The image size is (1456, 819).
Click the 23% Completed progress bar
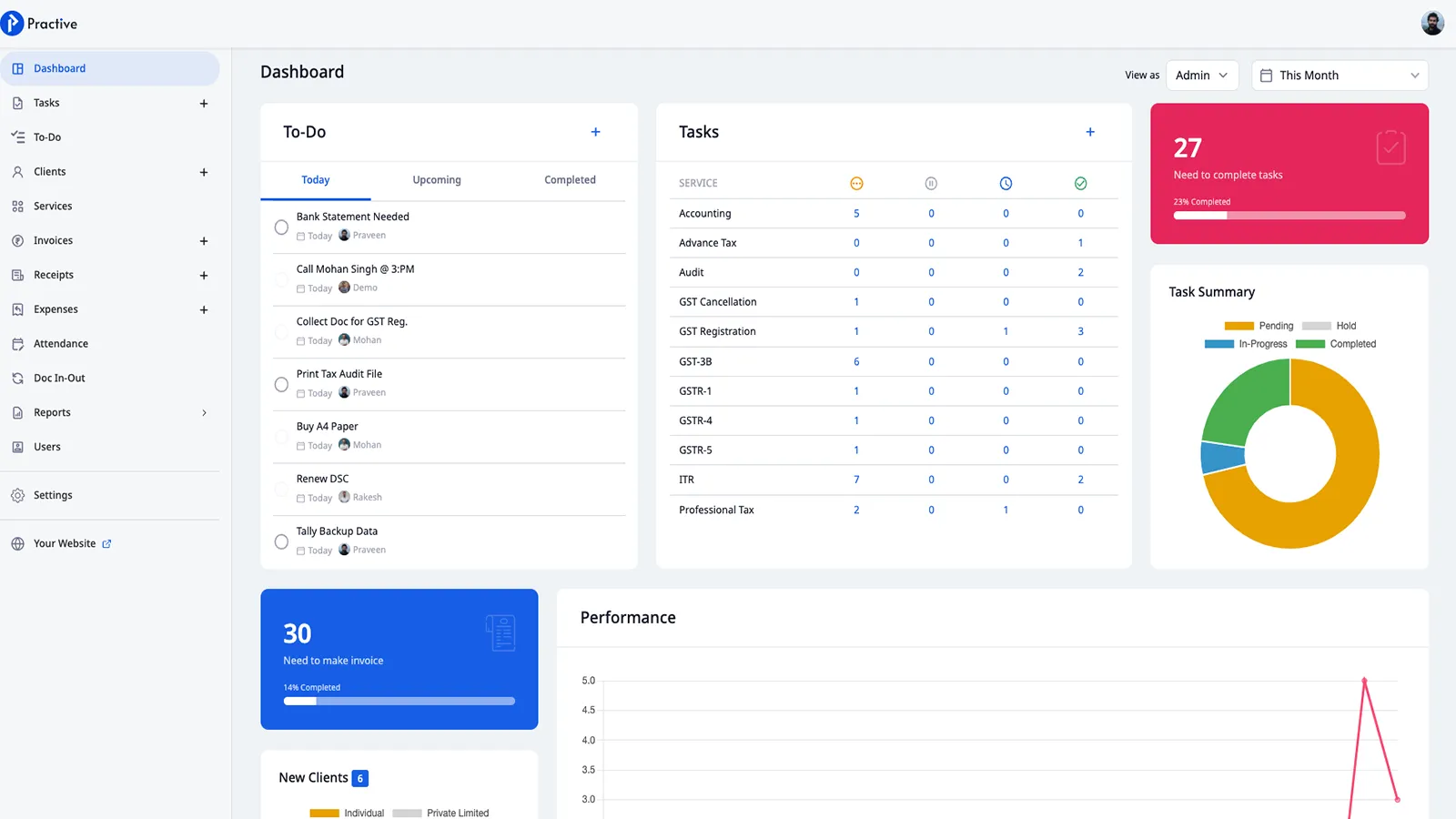pos(1289,216)
